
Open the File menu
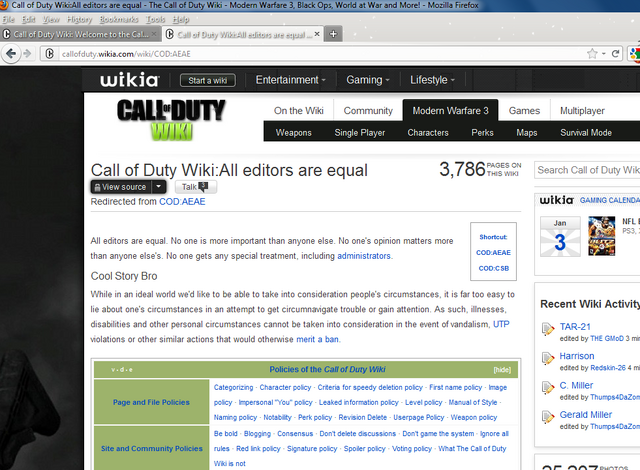point(8,19)
